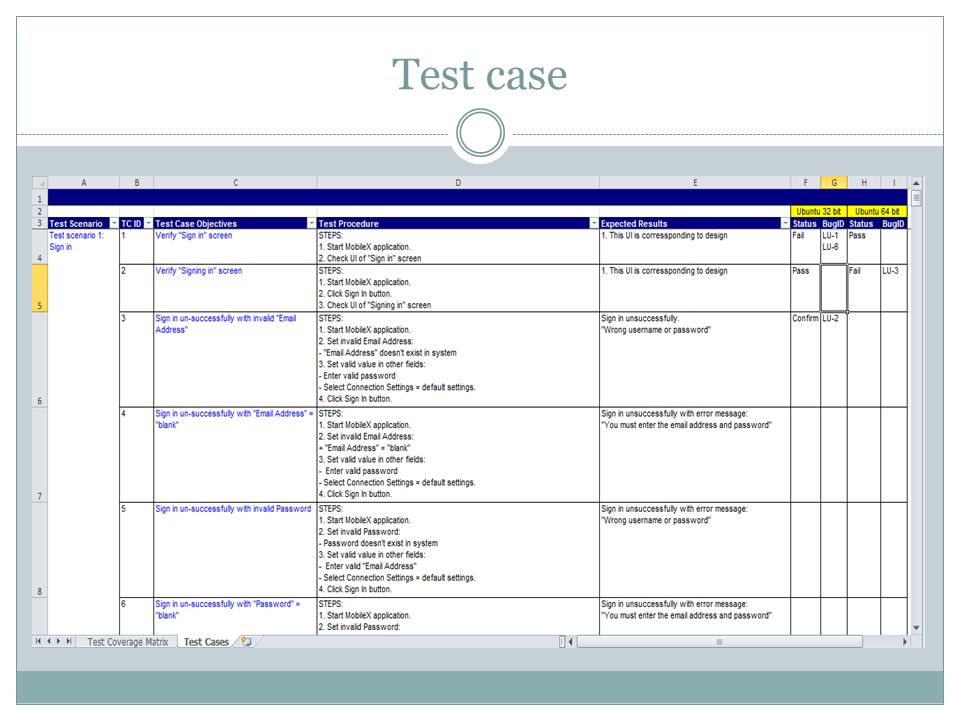Click the selected empty cell G5
The height and width of the screenshot is (720, 960).
click(834, 288)
